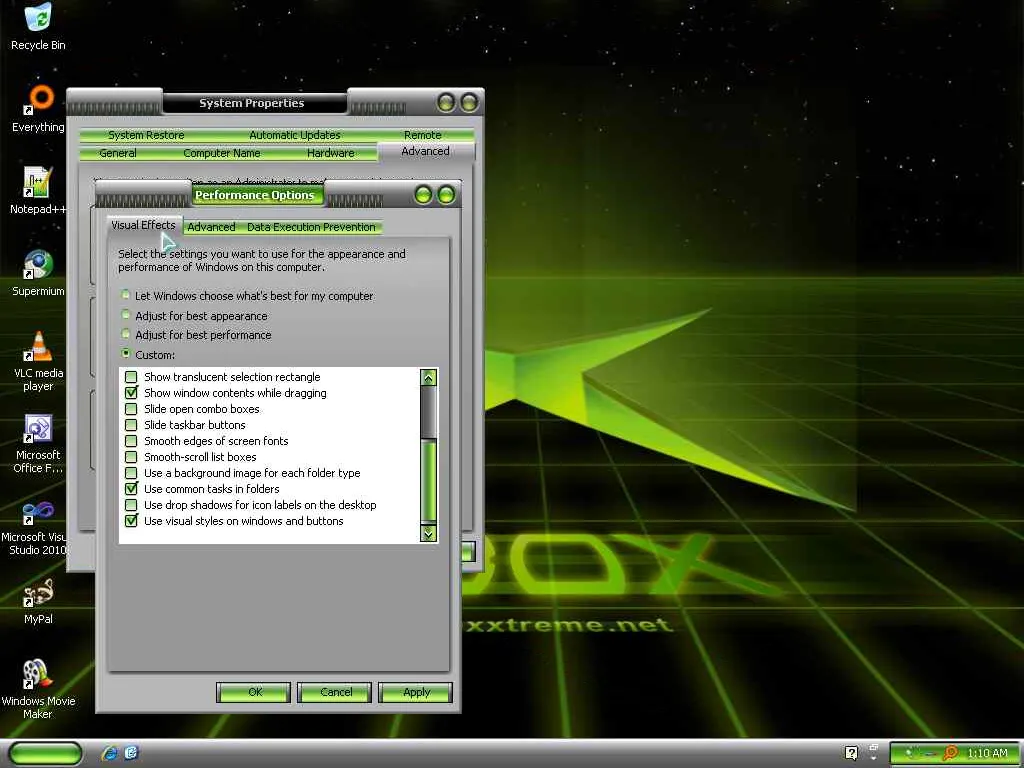This screenshot has width=1024, height=768.
Task: Open Computer Name tab in System Properties
Action: (222, 153)
